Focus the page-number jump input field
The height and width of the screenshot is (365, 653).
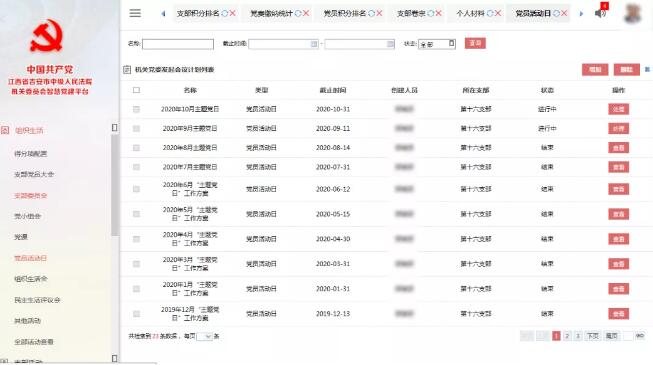(x=628, y=336)
